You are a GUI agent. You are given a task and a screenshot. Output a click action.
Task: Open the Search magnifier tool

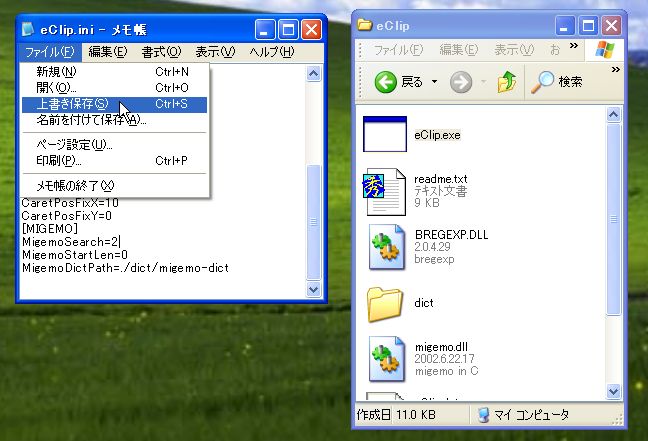tap(542, 82)
